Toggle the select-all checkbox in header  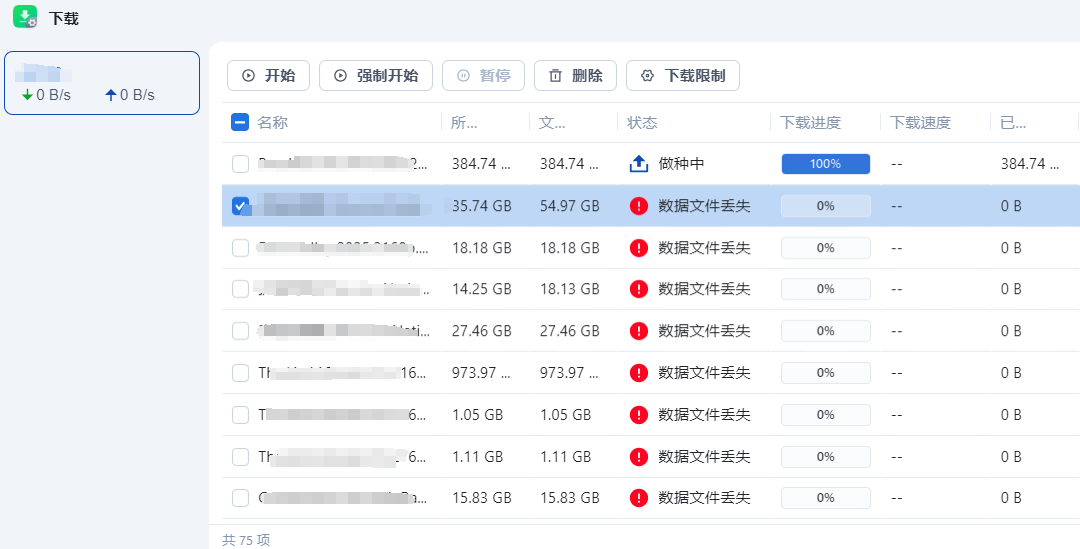tap(240, 123)
